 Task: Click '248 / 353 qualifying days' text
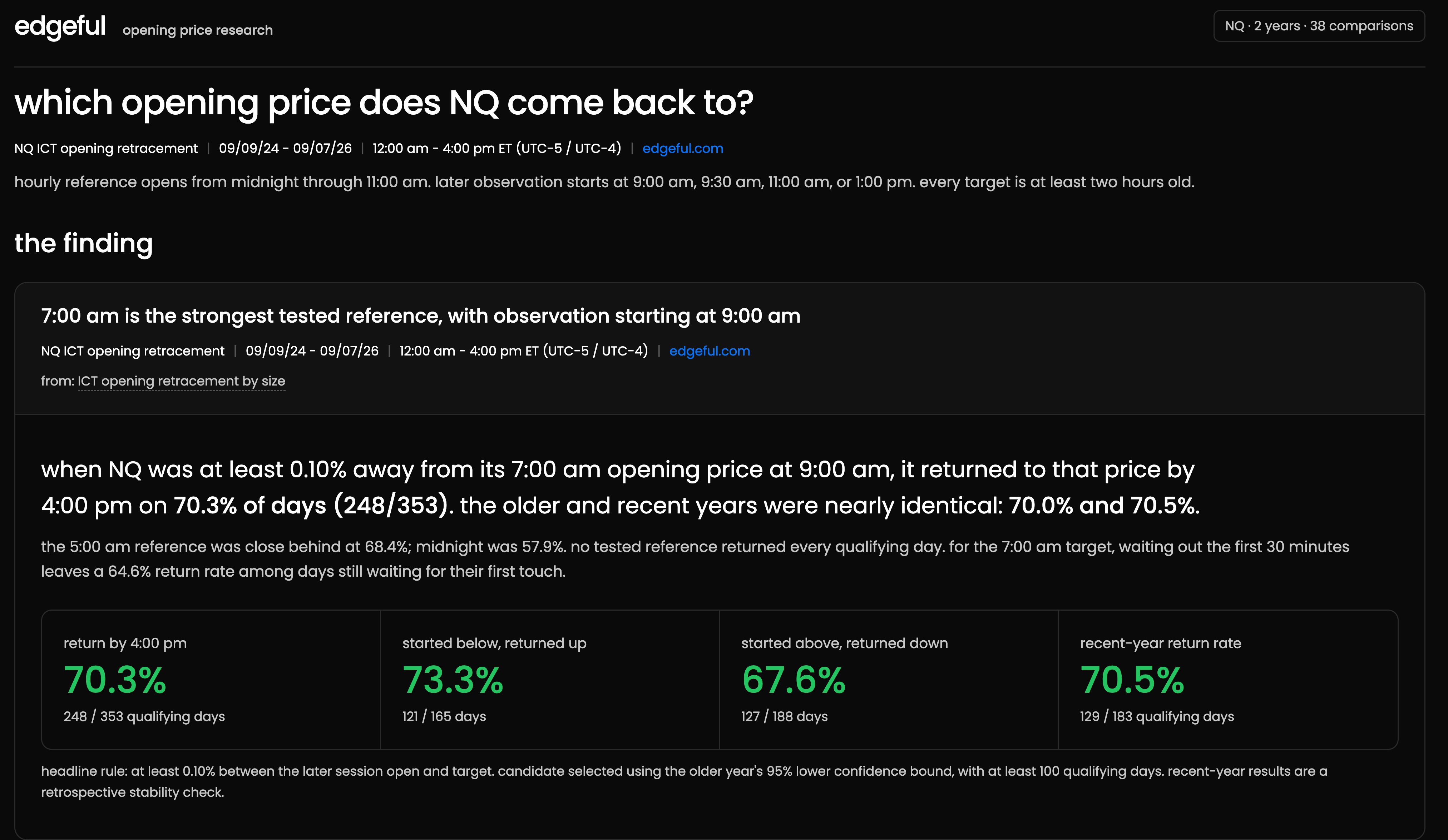[x=144, y=716]
